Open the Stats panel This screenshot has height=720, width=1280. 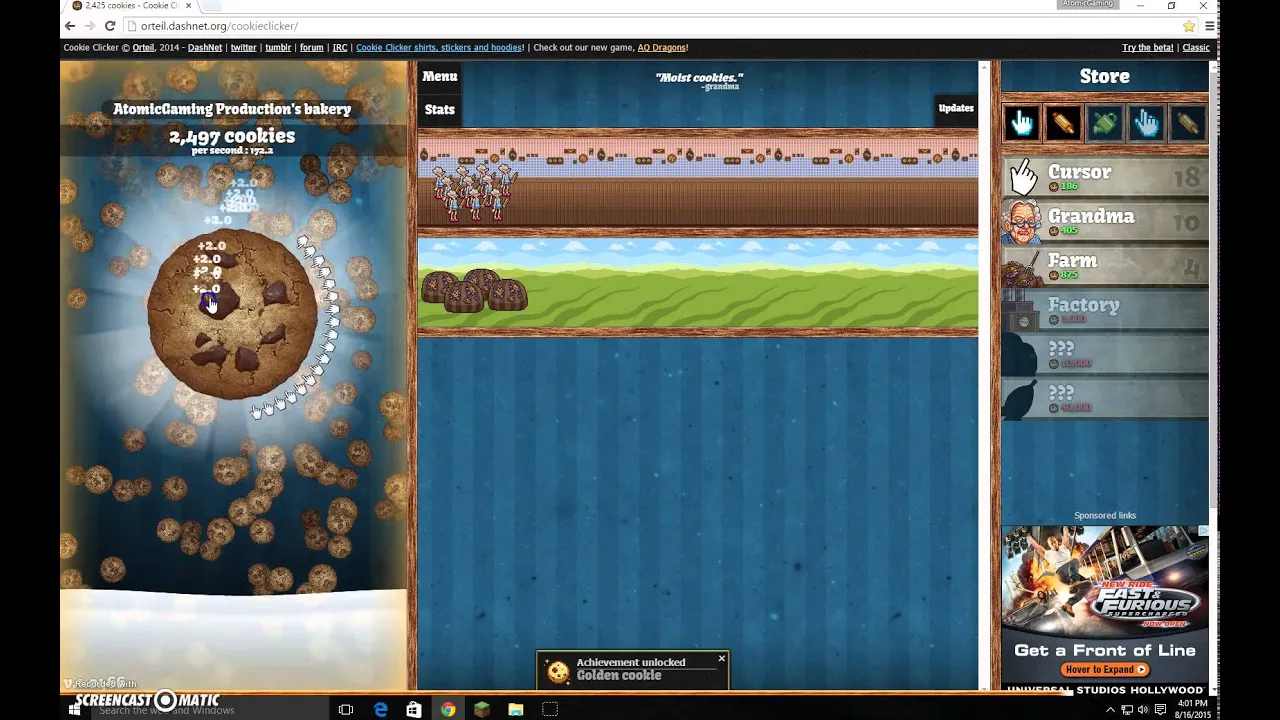click(x=439, y=109)
